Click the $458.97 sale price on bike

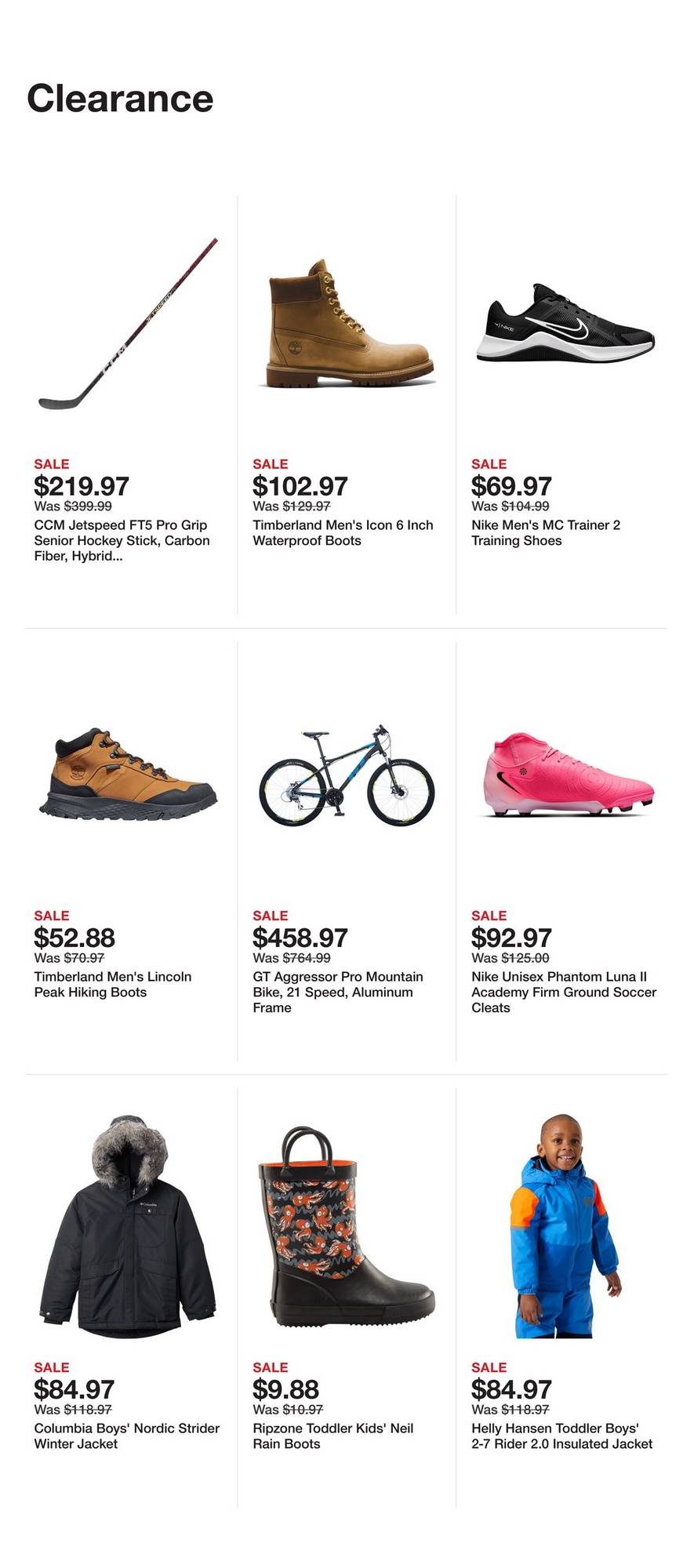click(x=300, y=938)
